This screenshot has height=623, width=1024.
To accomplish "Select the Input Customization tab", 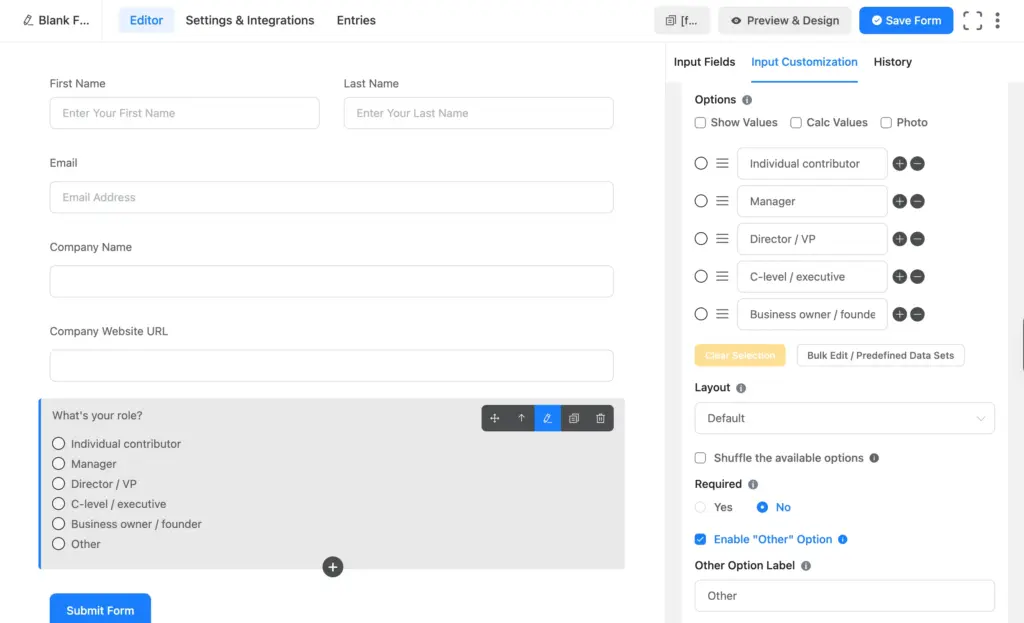I will click(x=804, y=62).
